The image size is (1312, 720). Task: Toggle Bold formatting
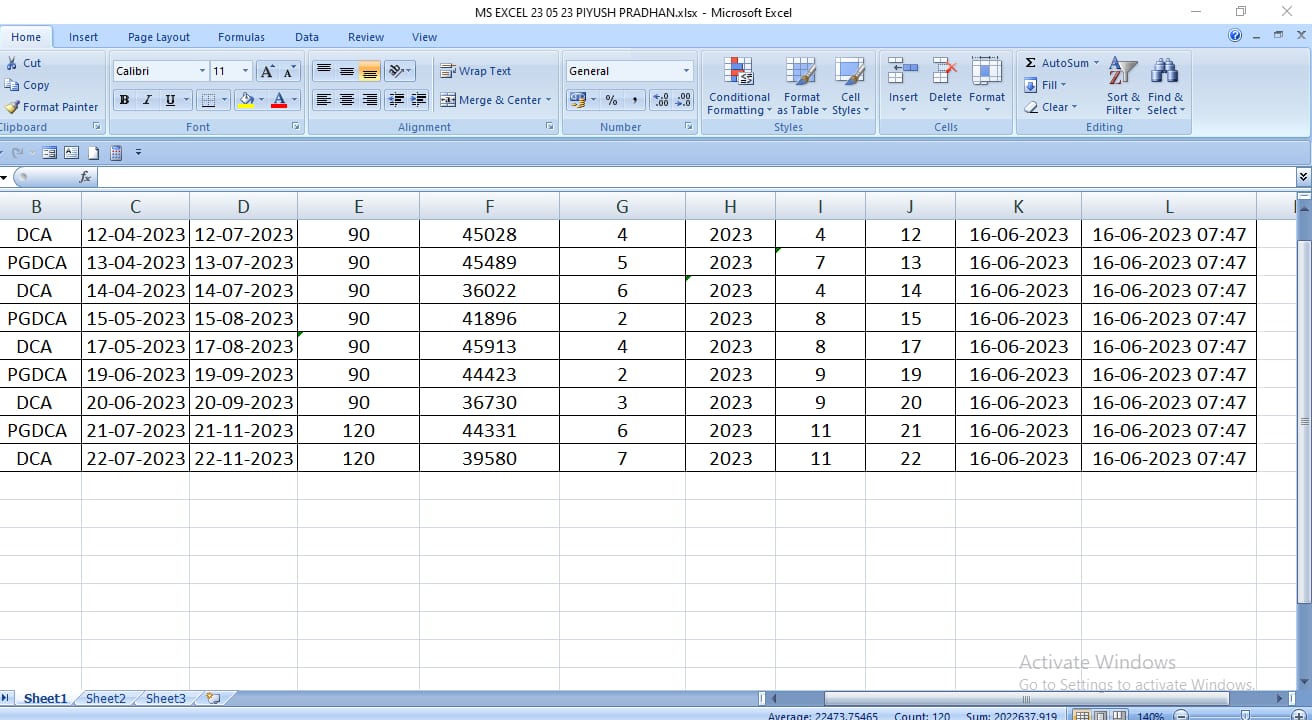[x=124, y=100]
